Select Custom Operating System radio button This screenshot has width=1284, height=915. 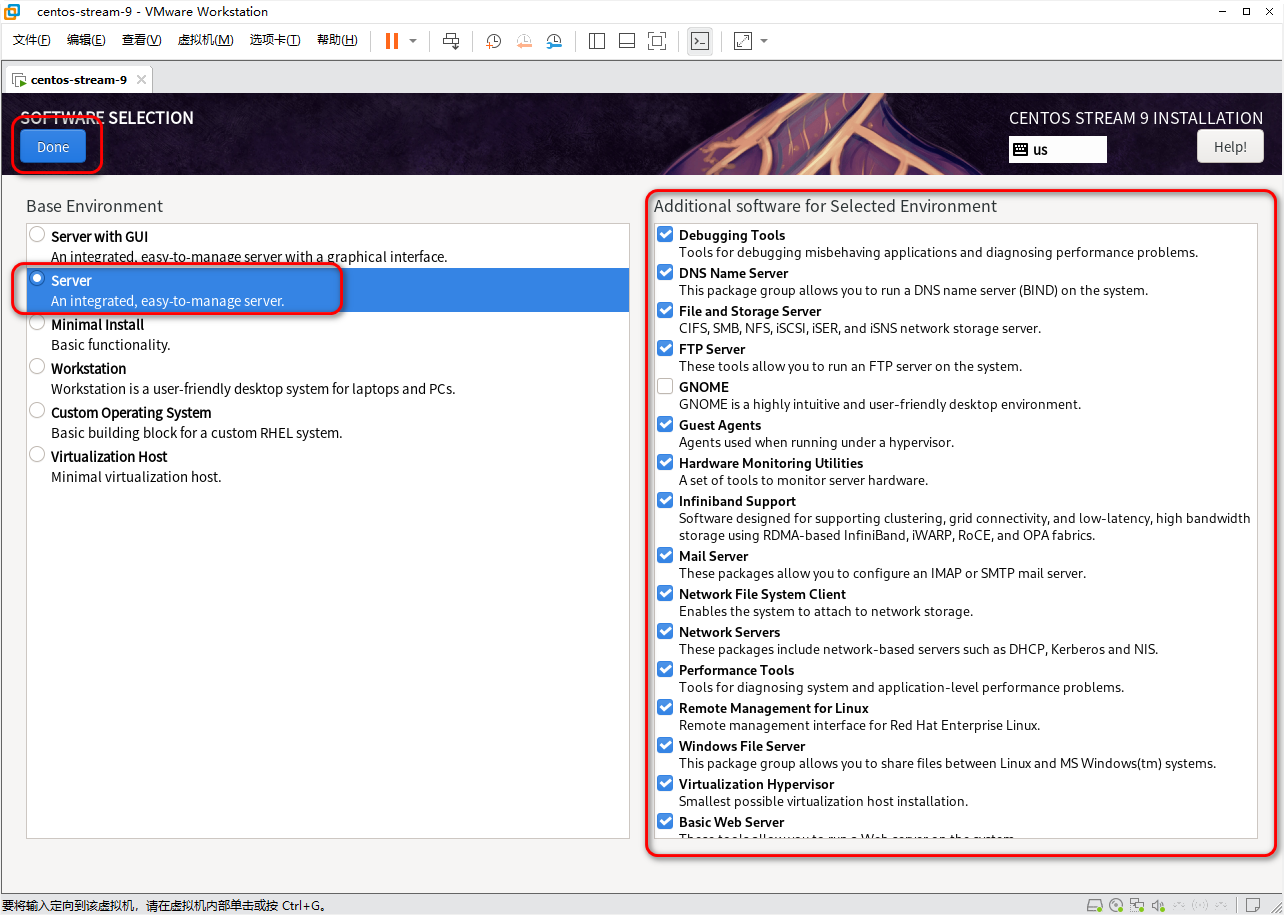(x=37, y=411)
